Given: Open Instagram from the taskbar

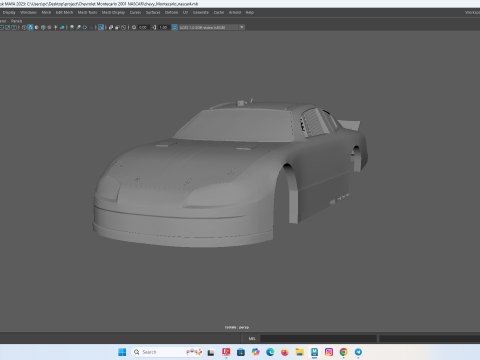Looking at the screenshot, I should [329, 352].
